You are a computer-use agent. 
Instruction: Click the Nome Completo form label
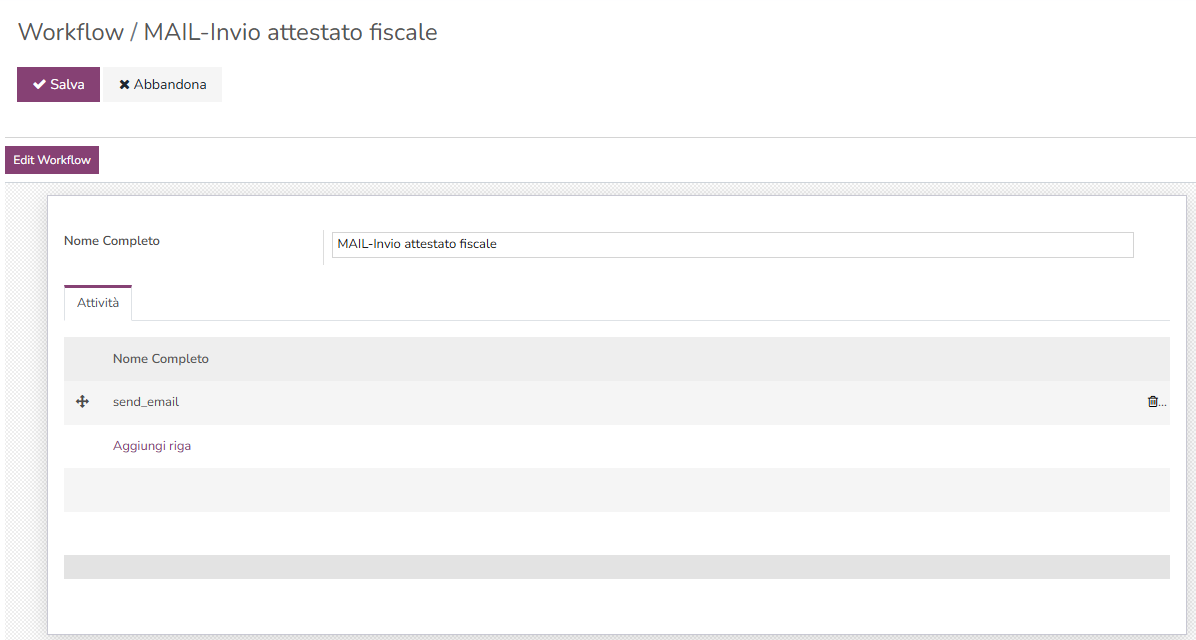click(x=111, y=240)
